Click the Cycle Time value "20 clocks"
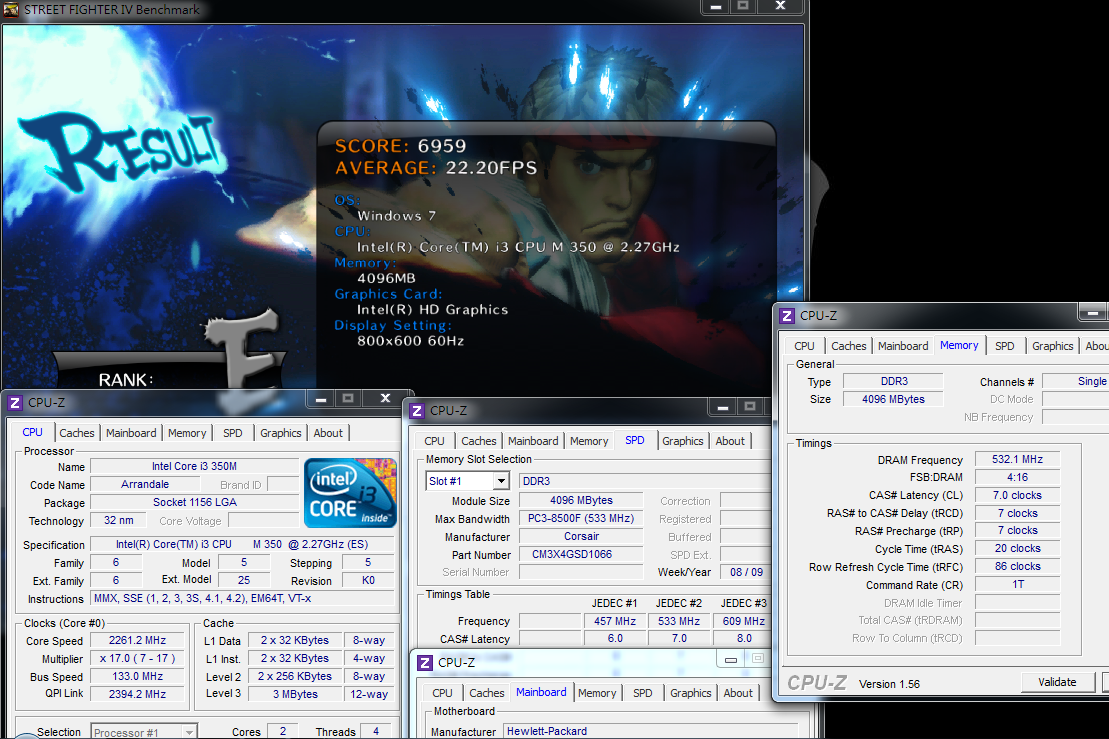 click(x=1017, y=549)
